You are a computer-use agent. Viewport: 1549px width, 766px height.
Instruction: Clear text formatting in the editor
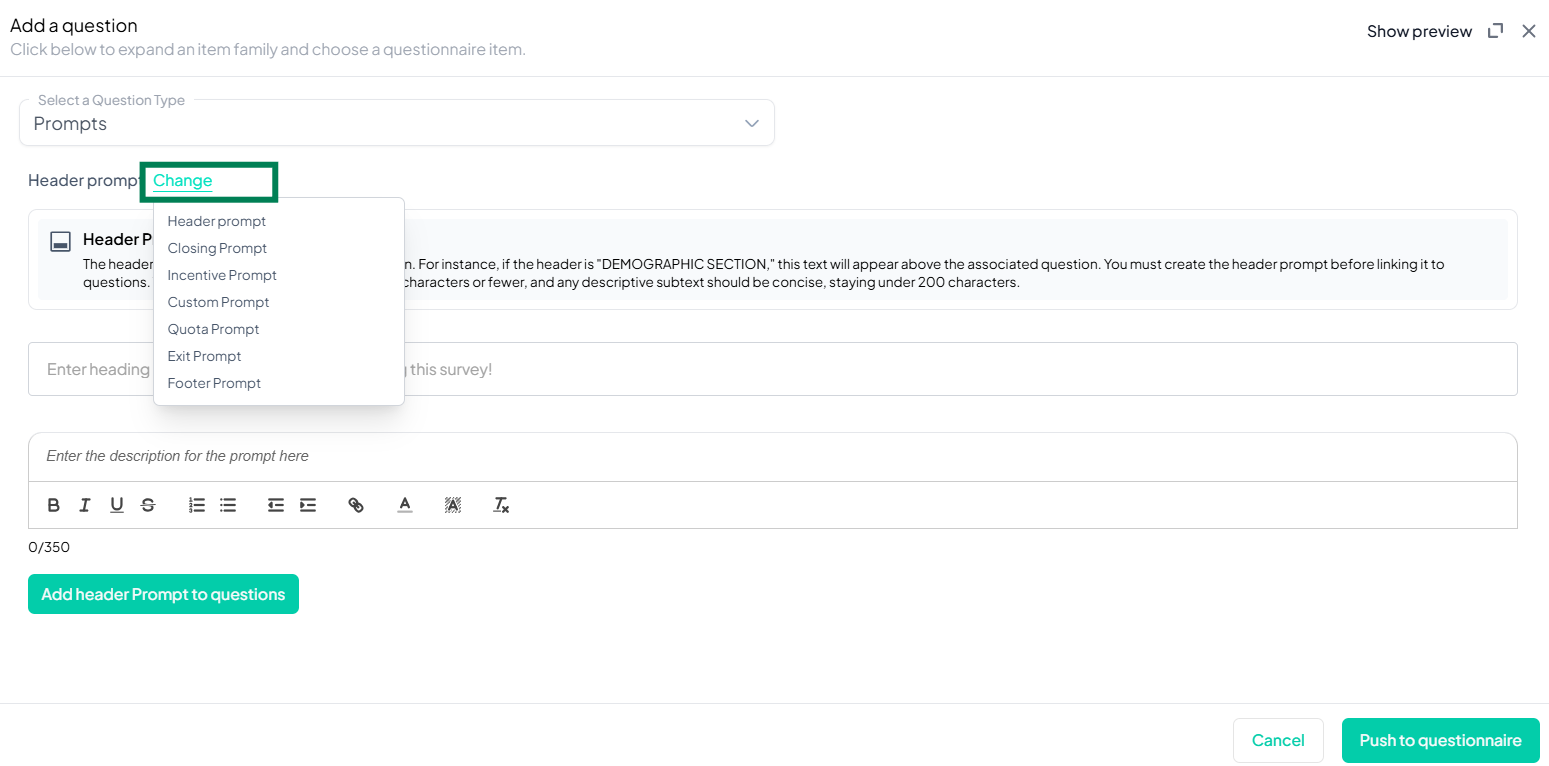click(x=501, y=505)
